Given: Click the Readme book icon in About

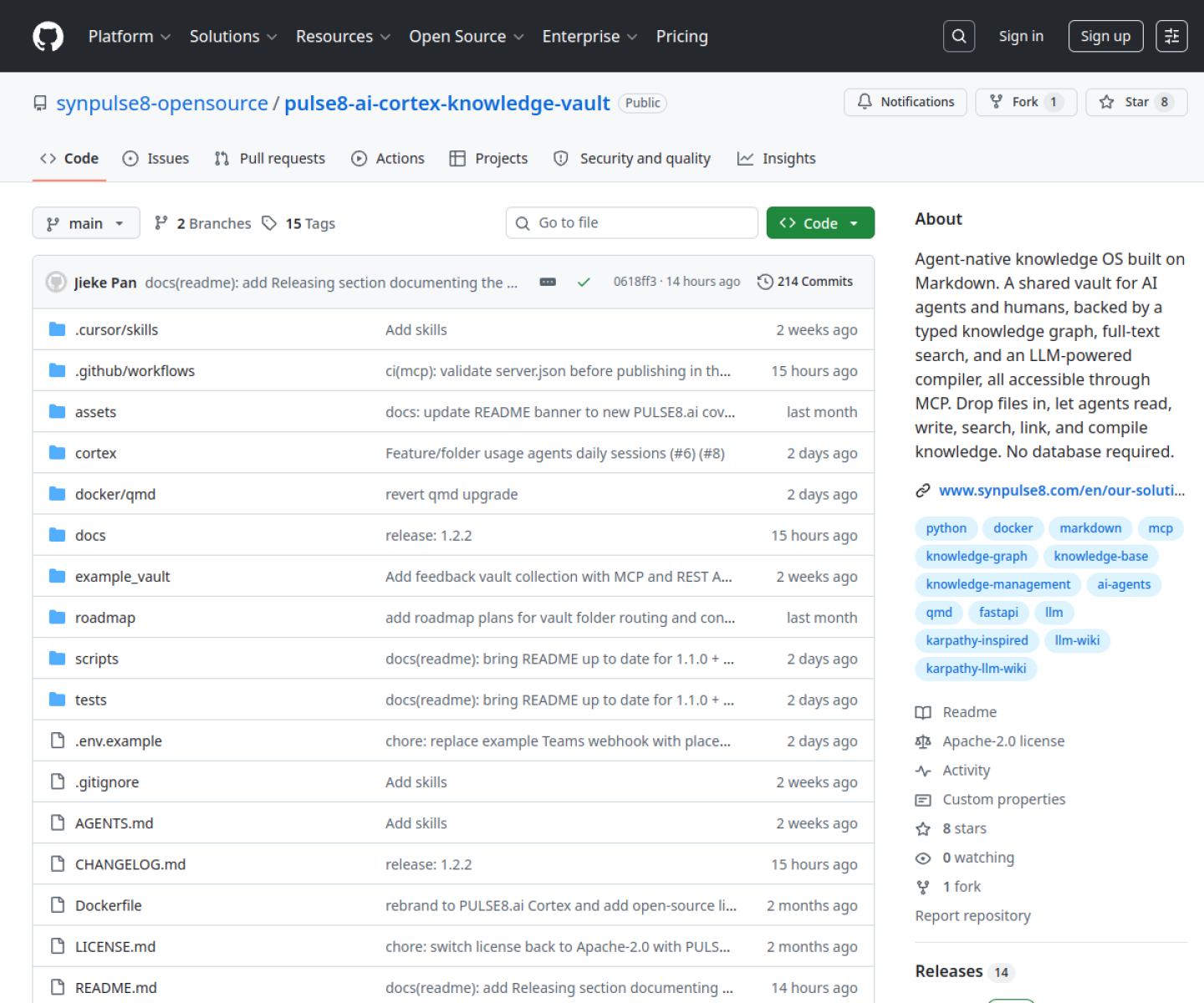Looking at the screenshot, I should tap(923, 712).
